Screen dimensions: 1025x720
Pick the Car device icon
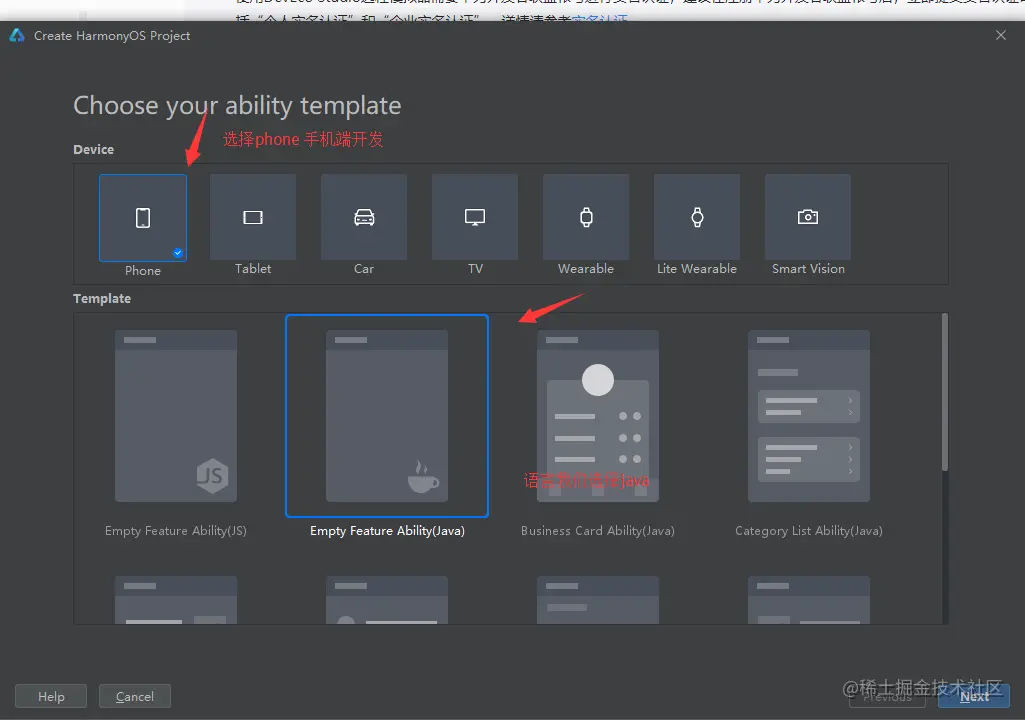(364, 217)
